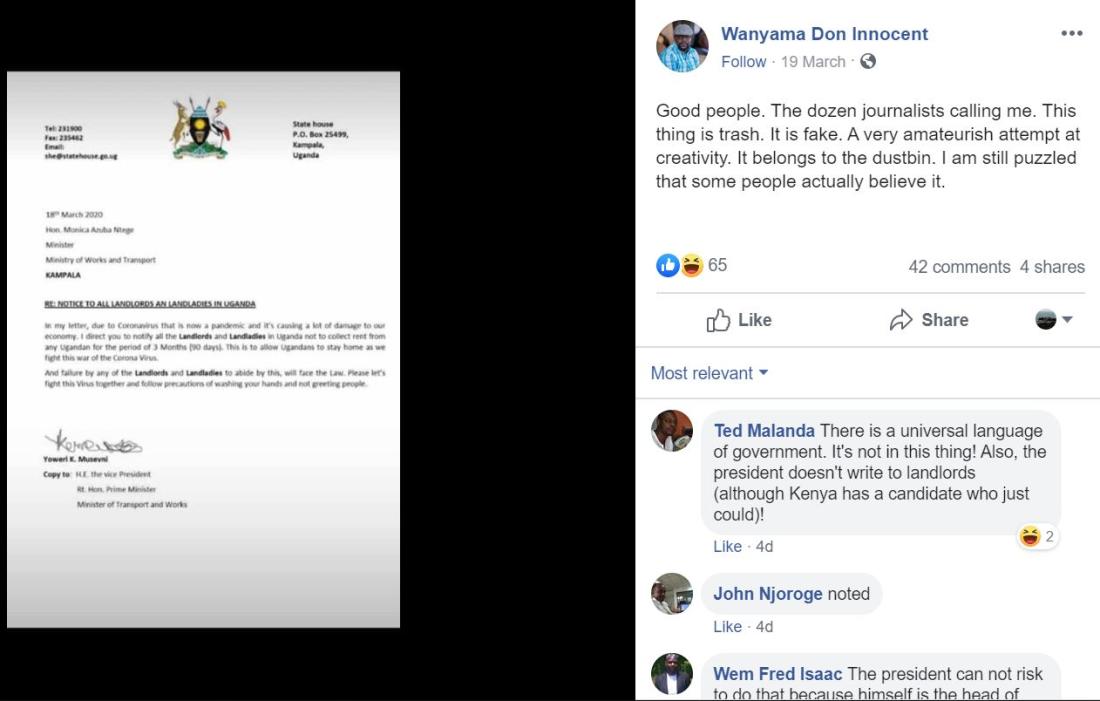Click the blue like reaction icon
The image size is (1100, 701).
(667, 265)
